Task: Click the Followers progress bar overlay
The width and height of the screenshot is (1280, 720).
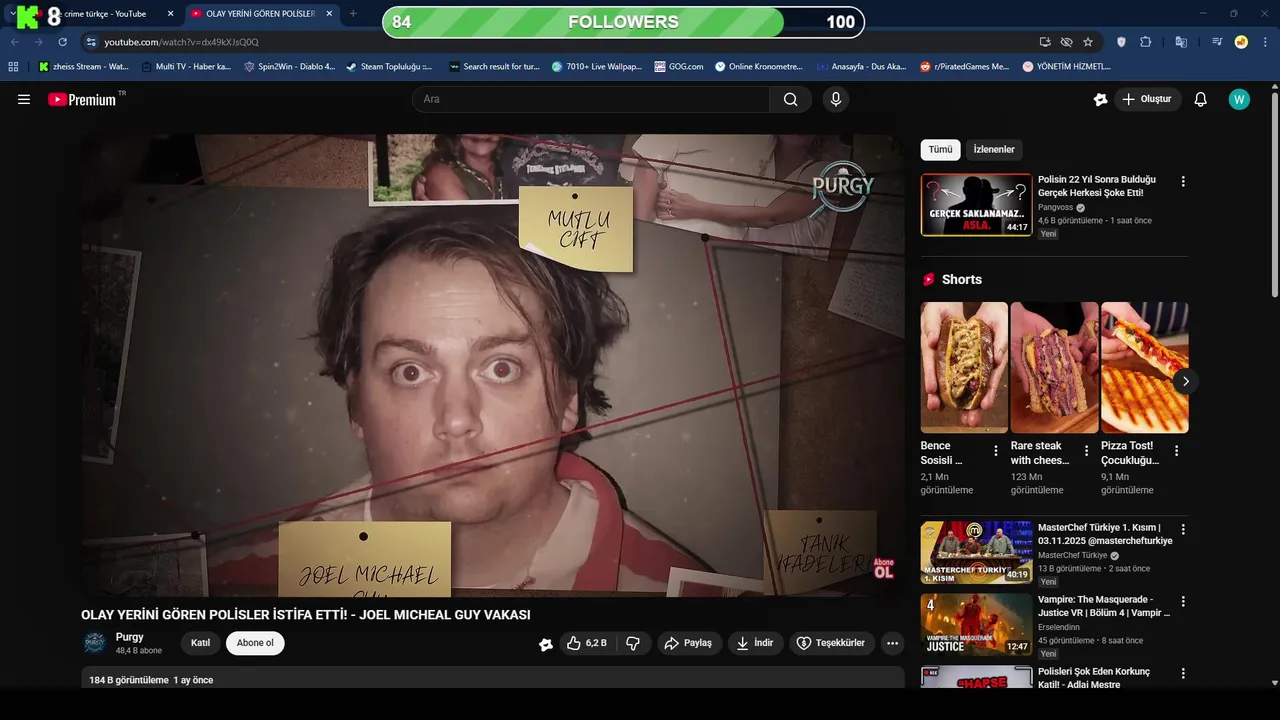Action: [623, 22]
